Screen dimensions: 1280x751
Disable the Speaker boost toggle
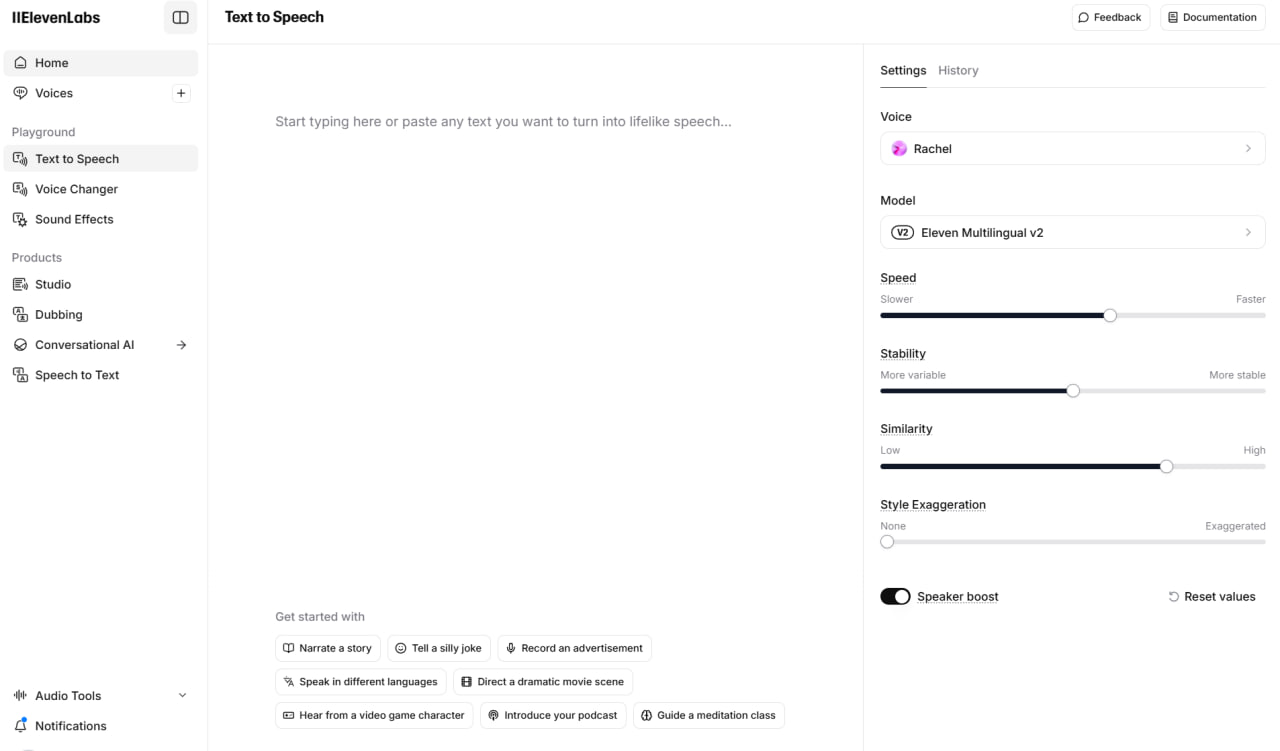[895, 596]
